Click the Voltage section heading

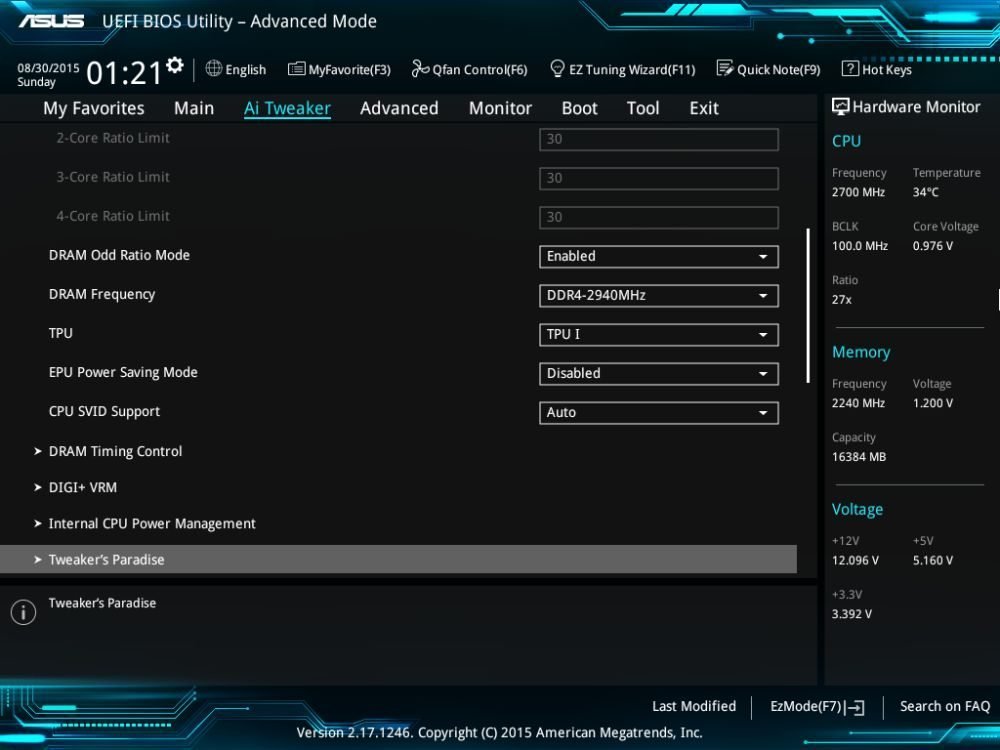pyautogui.click(x=858, y=510)
